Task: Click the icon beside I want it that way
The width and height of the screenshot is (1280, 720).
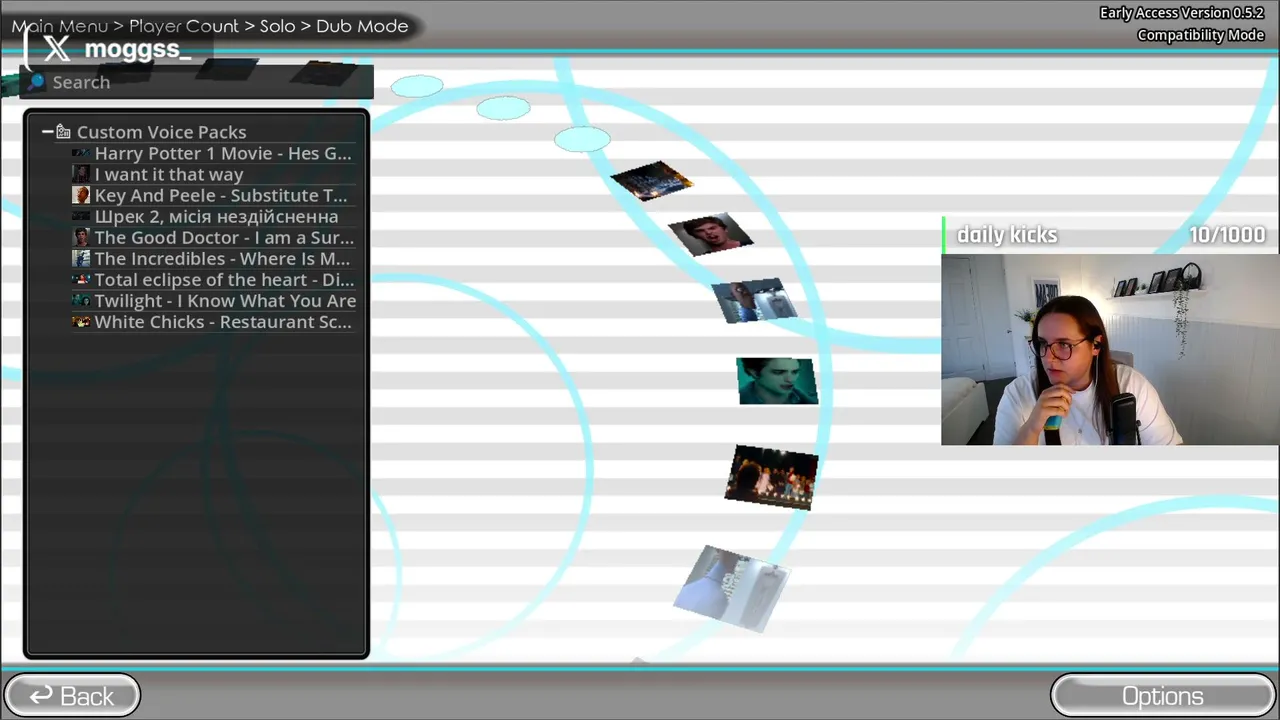Action: point(81,175)
